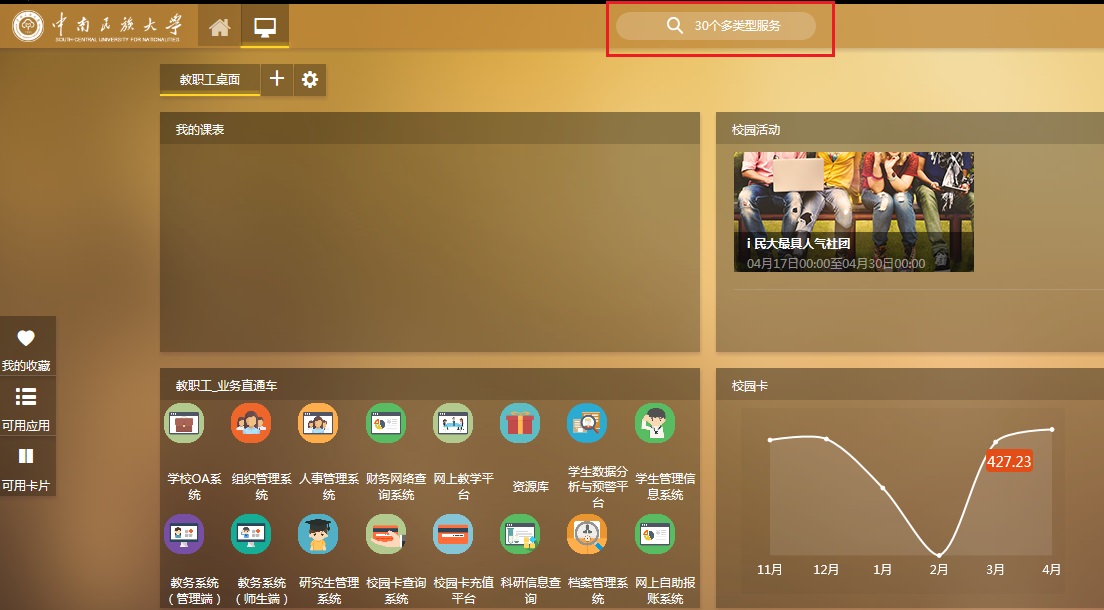This screenshot has height=610, width=1104.
Task: Select the desktop monitor icon tab
Action: (x=265, y=27)
